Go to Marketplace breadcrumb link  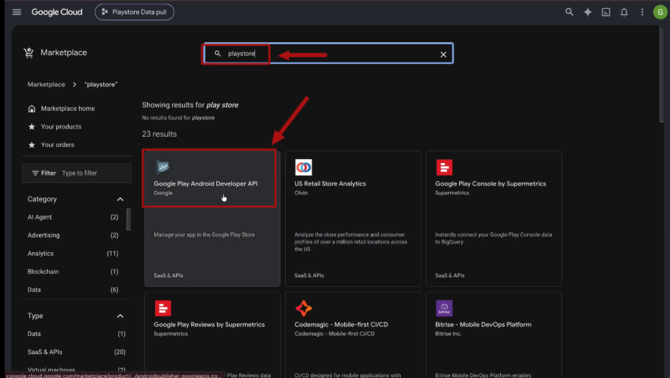click(x=46, y=85)
